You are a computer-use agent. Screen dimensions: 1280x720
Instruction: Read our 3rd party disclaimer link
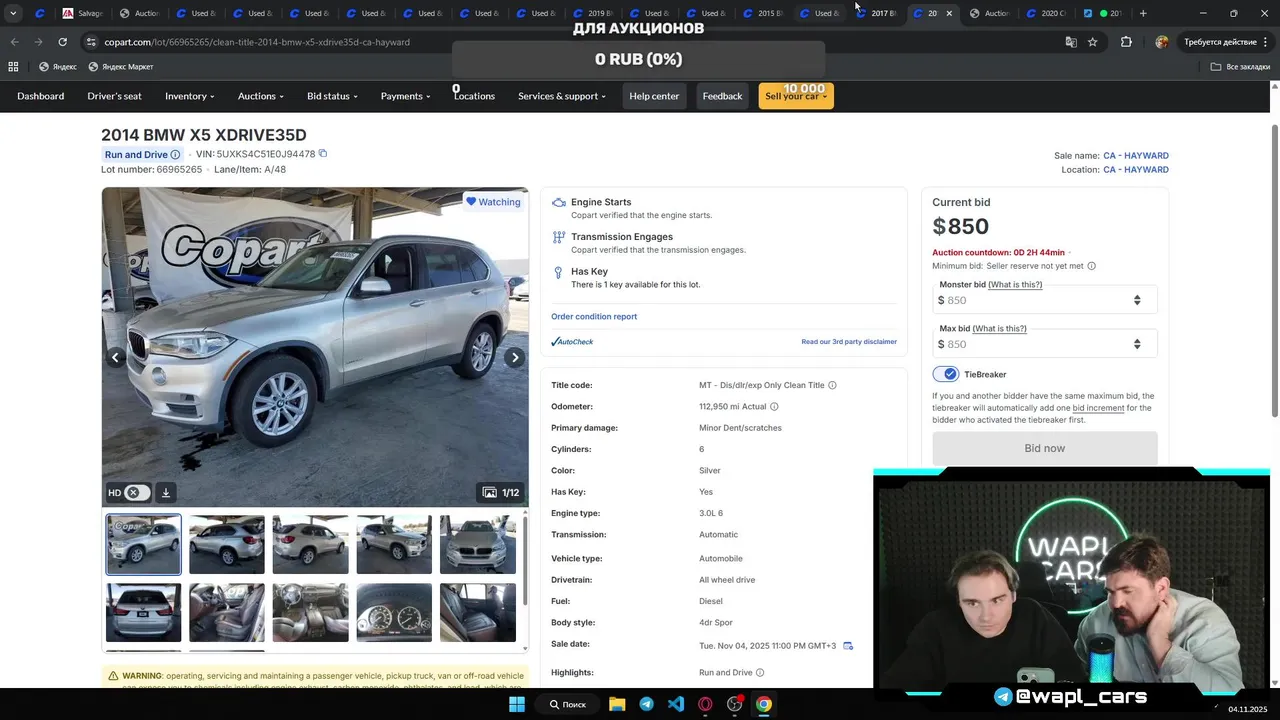849,342
